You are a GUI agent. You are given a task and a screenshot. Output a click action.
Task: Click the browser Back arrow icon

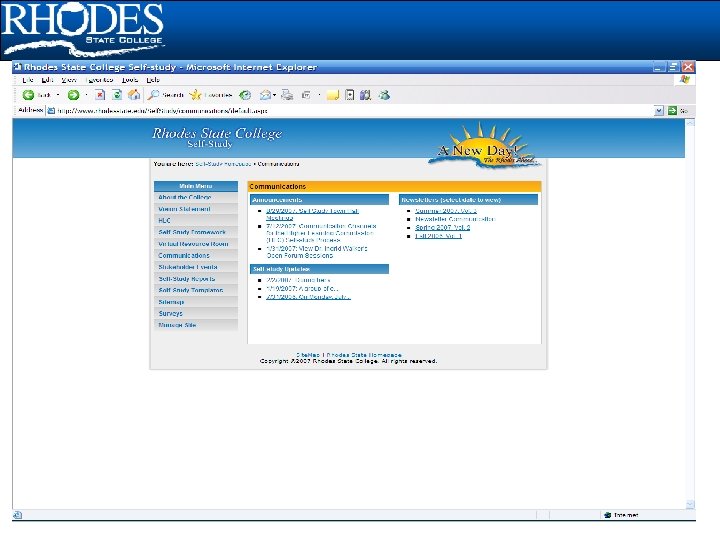[x=28, y=95]
